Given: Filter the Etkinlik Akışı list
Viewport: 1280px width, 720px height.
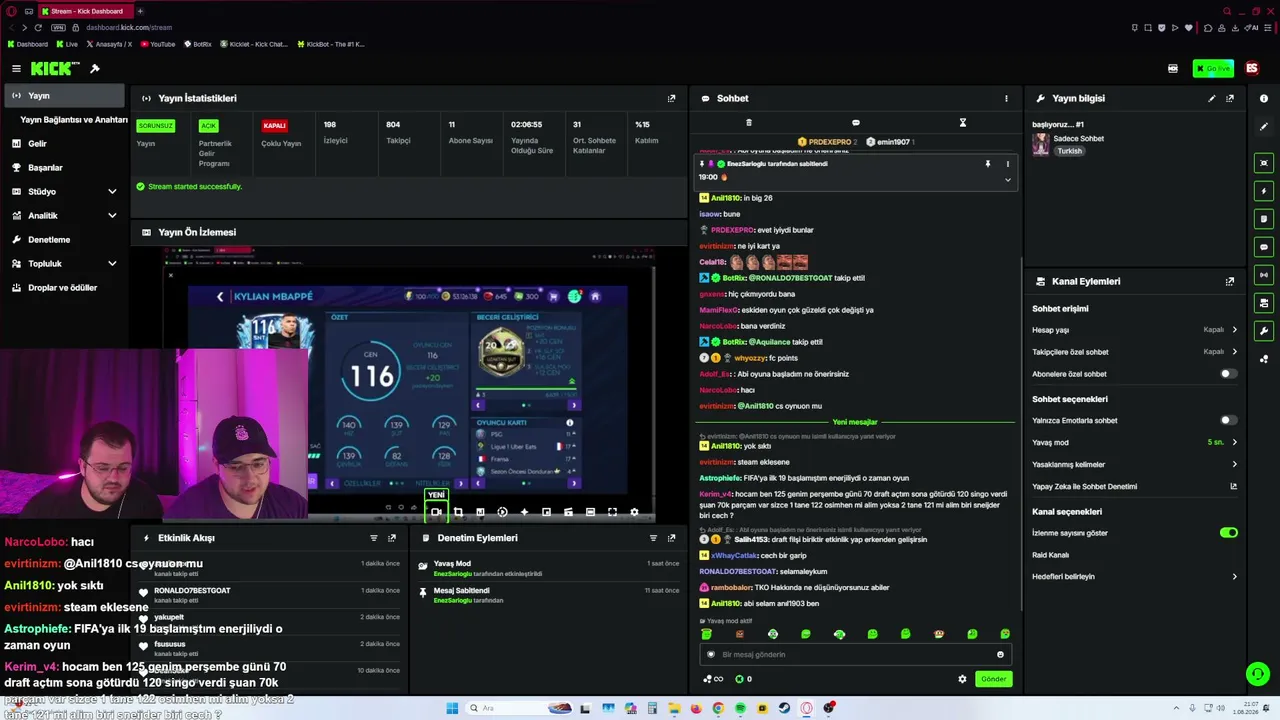Looking at the screenshot, I should [x=374, y=538].
